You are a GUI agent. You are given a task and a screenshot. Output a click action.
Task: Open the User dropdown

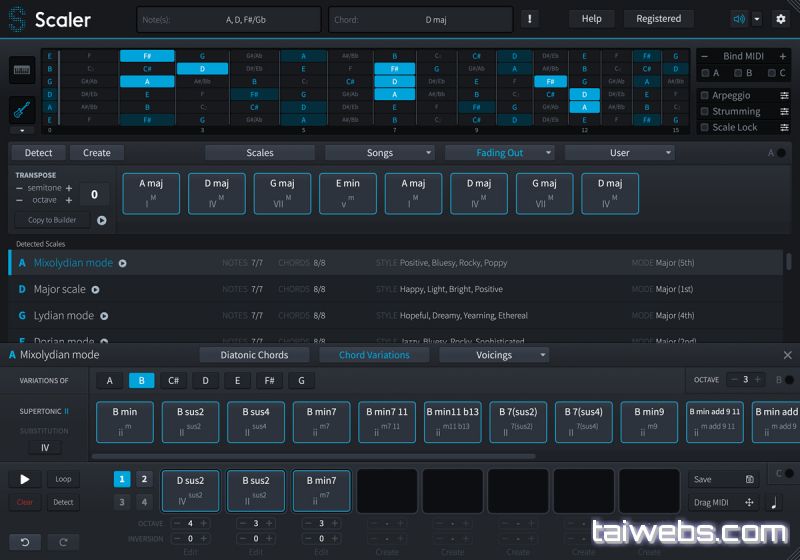(x=620, y=152)
